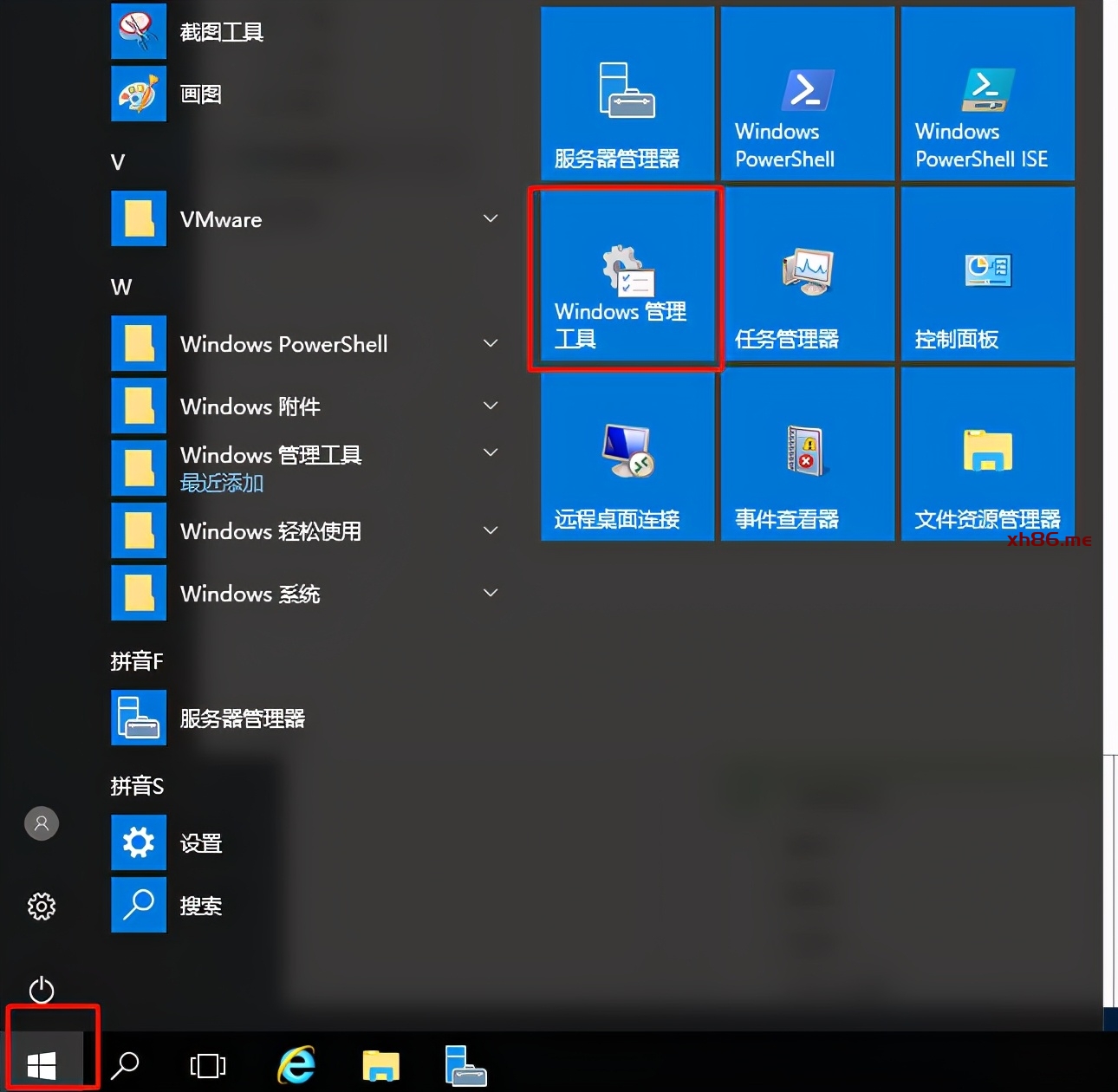
Task: Expand the Windows 附件 folder
Action: coord(491,406)
